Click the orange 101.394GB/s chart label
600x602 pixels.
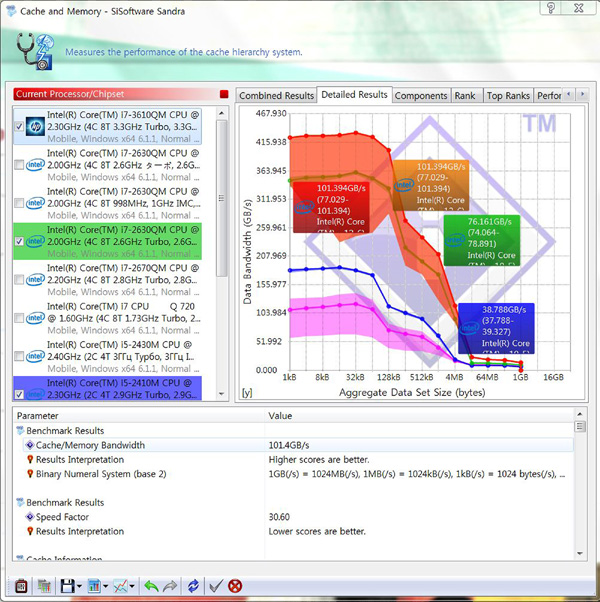[x=431, y=185]
